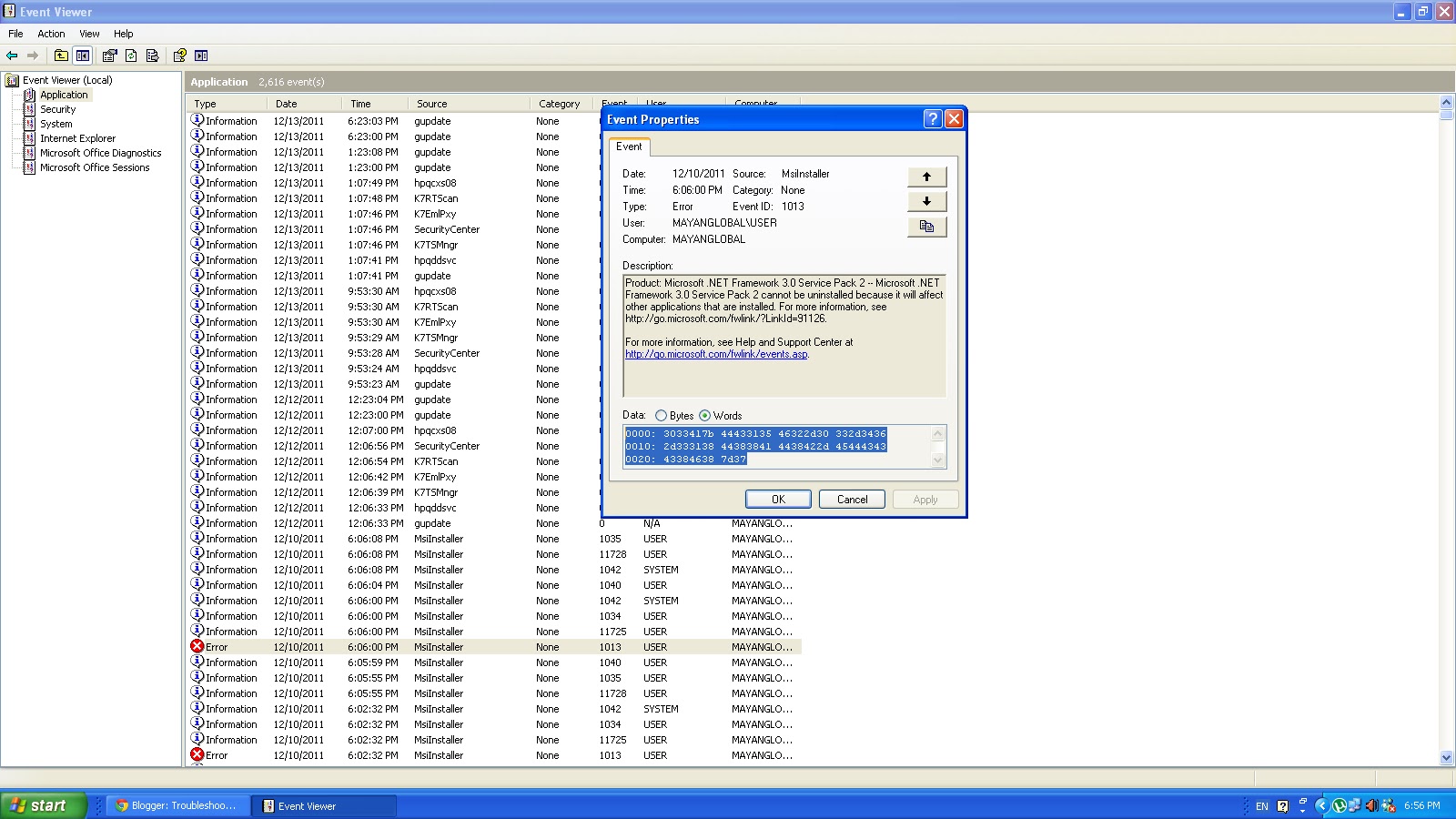
Task: Click the event data hex words box
Action: click(784, 447)
